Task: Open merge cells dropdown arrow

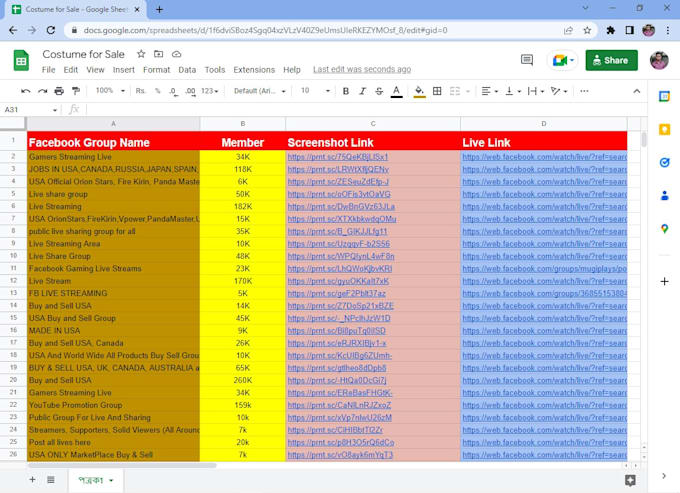Action: point(468,91)
